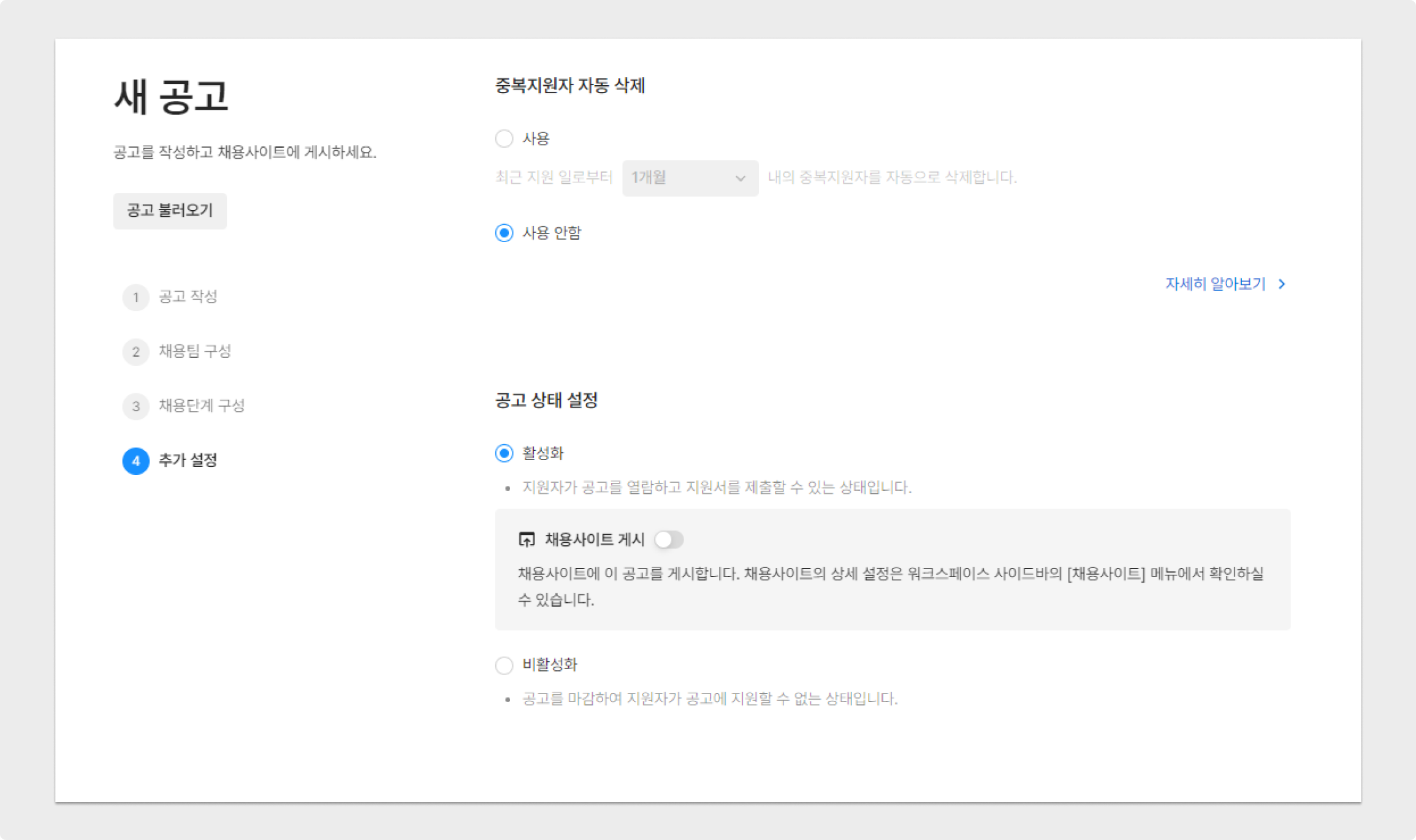Click the 채용사이트 게시 publish icon

(x=527, y=539)
